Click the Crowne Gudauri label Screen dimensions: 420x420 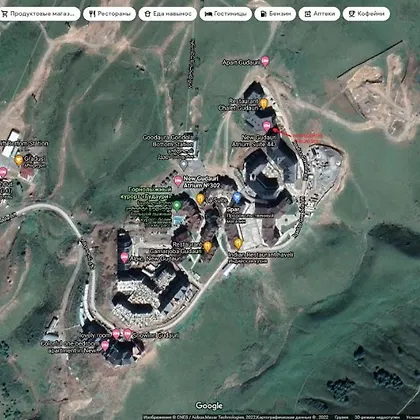(x=156, y=335)
